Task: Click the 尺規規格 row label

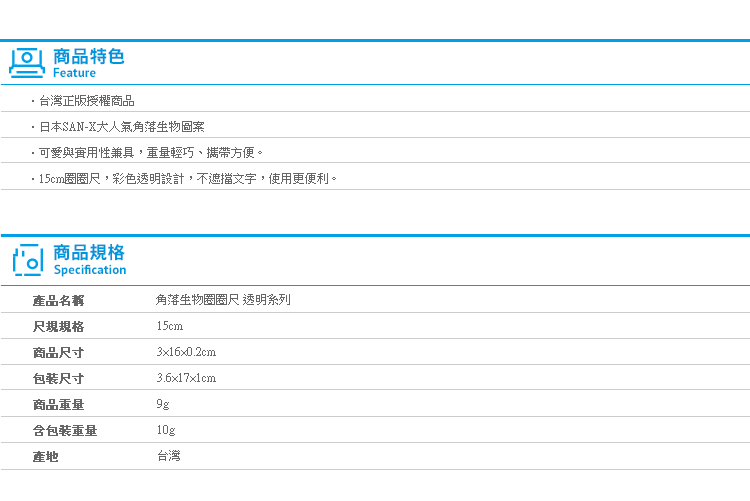Action: point(58,326)
